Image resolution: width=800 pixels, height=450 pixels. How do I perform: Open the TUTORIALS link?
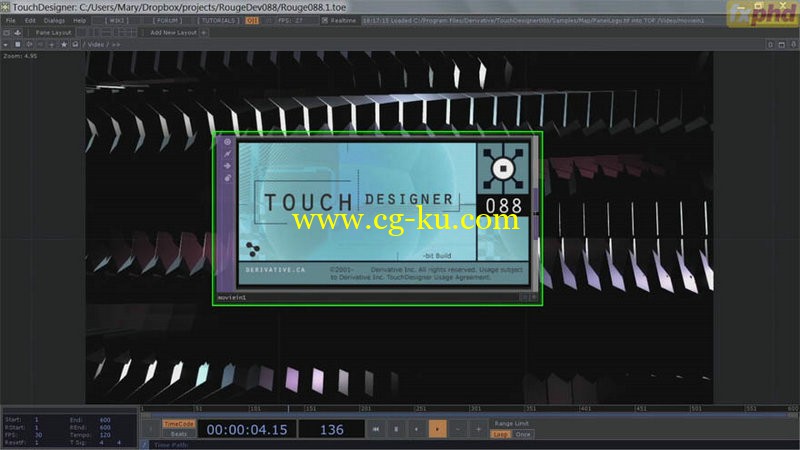click(218, 20)
